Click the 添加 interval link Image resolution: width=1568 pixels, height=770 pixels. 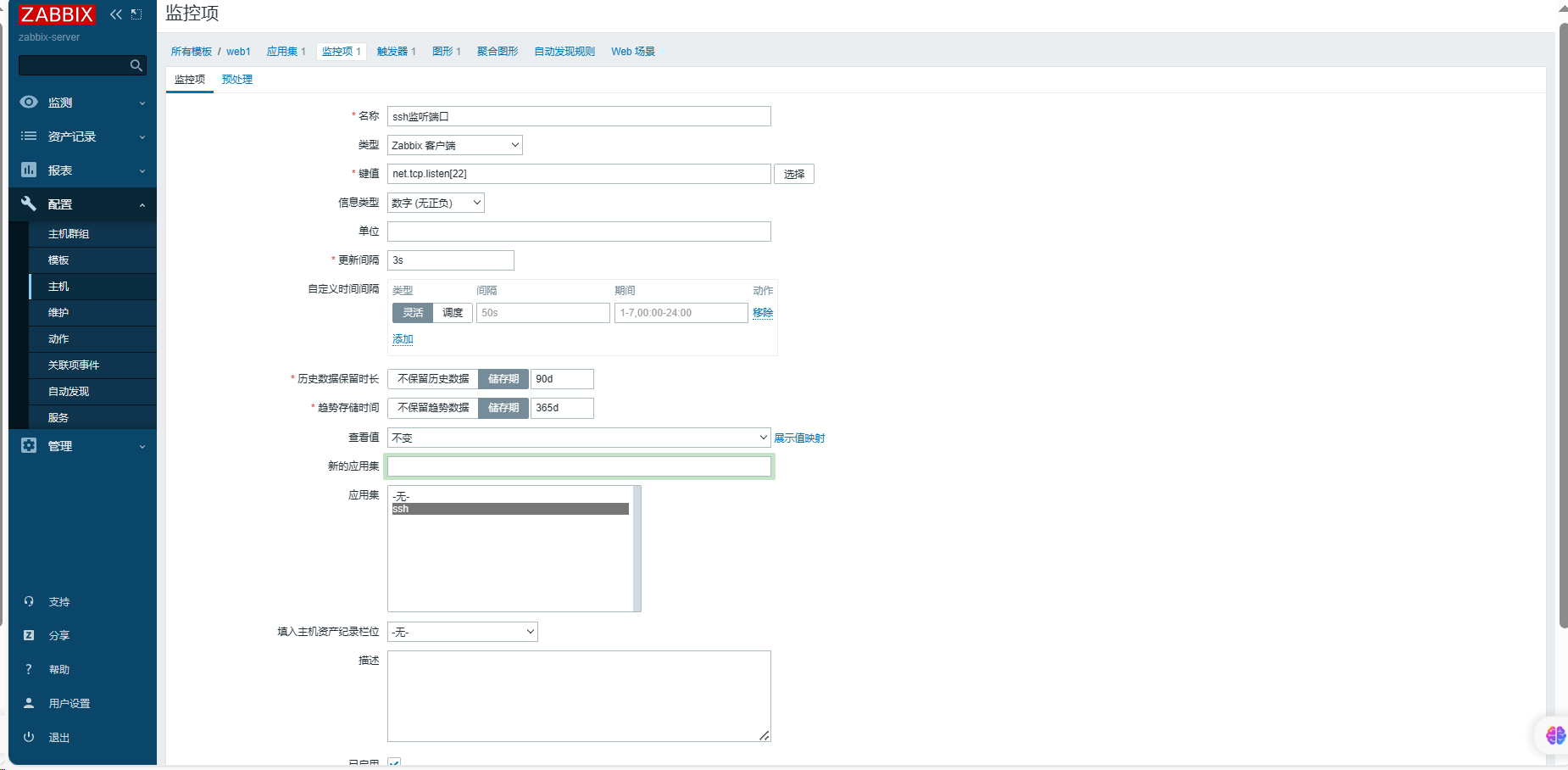click(x=403, y=339)
